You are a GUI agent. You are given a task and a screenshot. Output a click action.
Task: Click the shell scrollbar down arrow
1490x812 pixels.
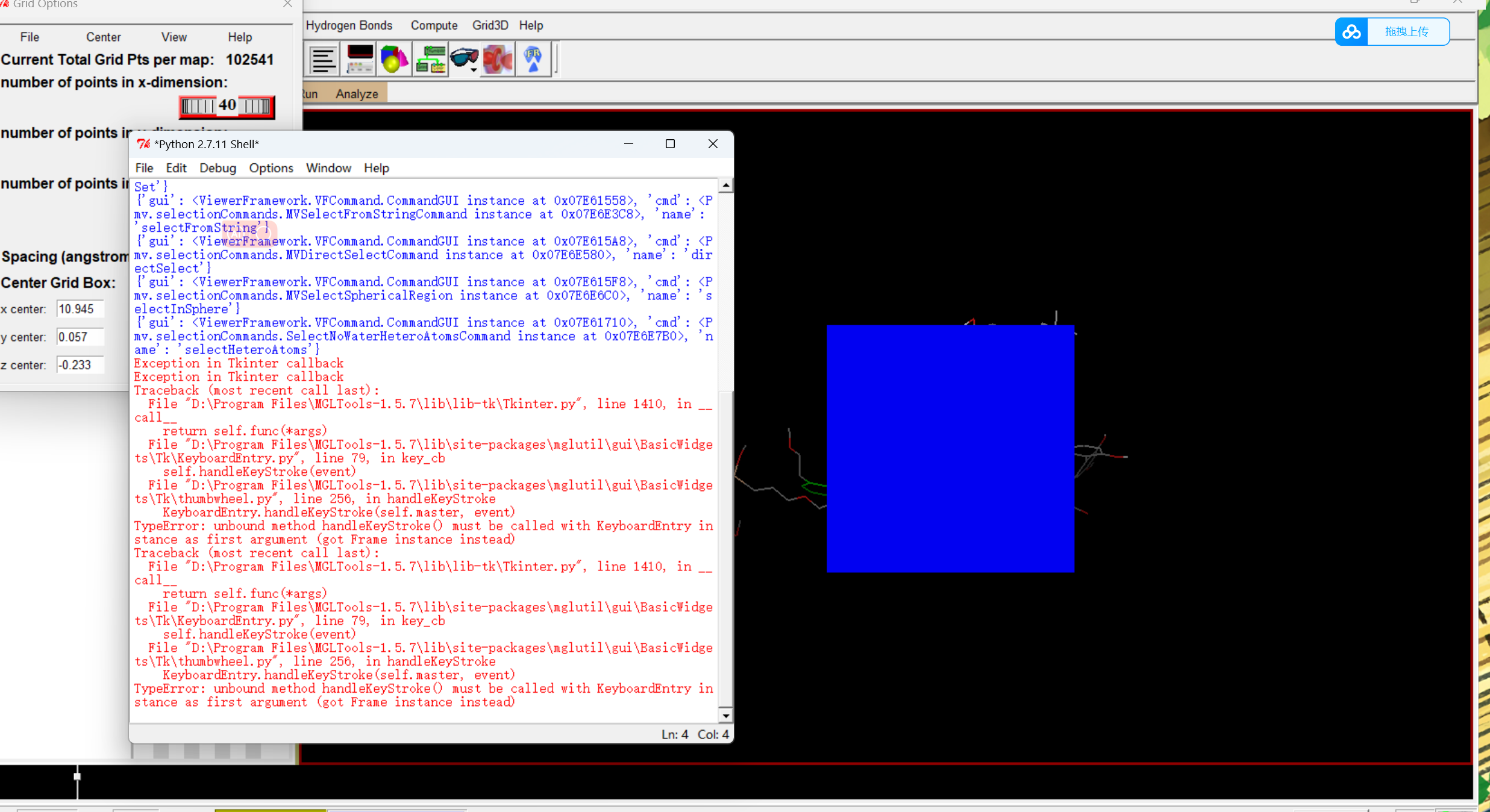725,716
